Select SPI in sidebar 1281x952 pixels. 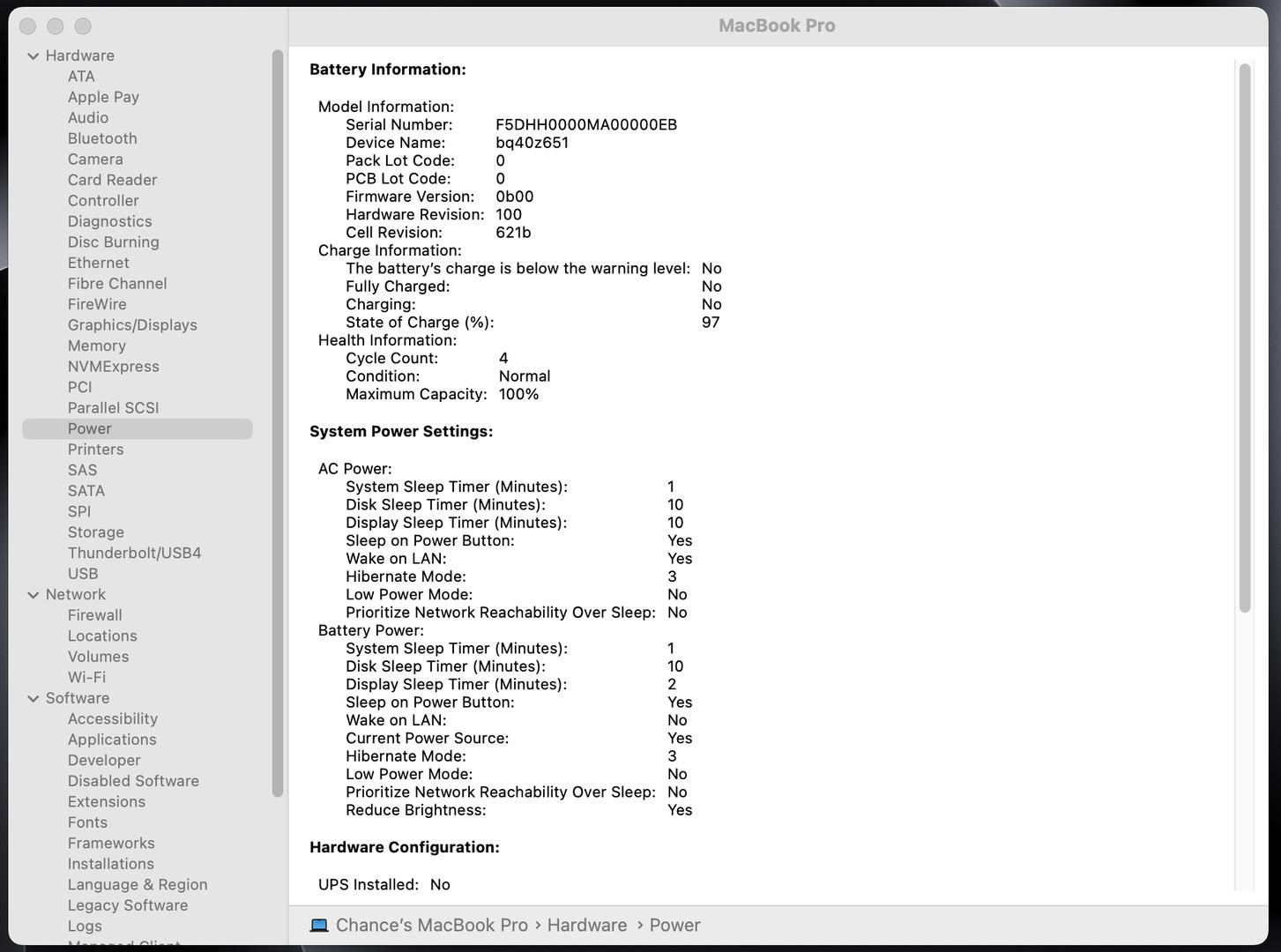pos(79,511)
